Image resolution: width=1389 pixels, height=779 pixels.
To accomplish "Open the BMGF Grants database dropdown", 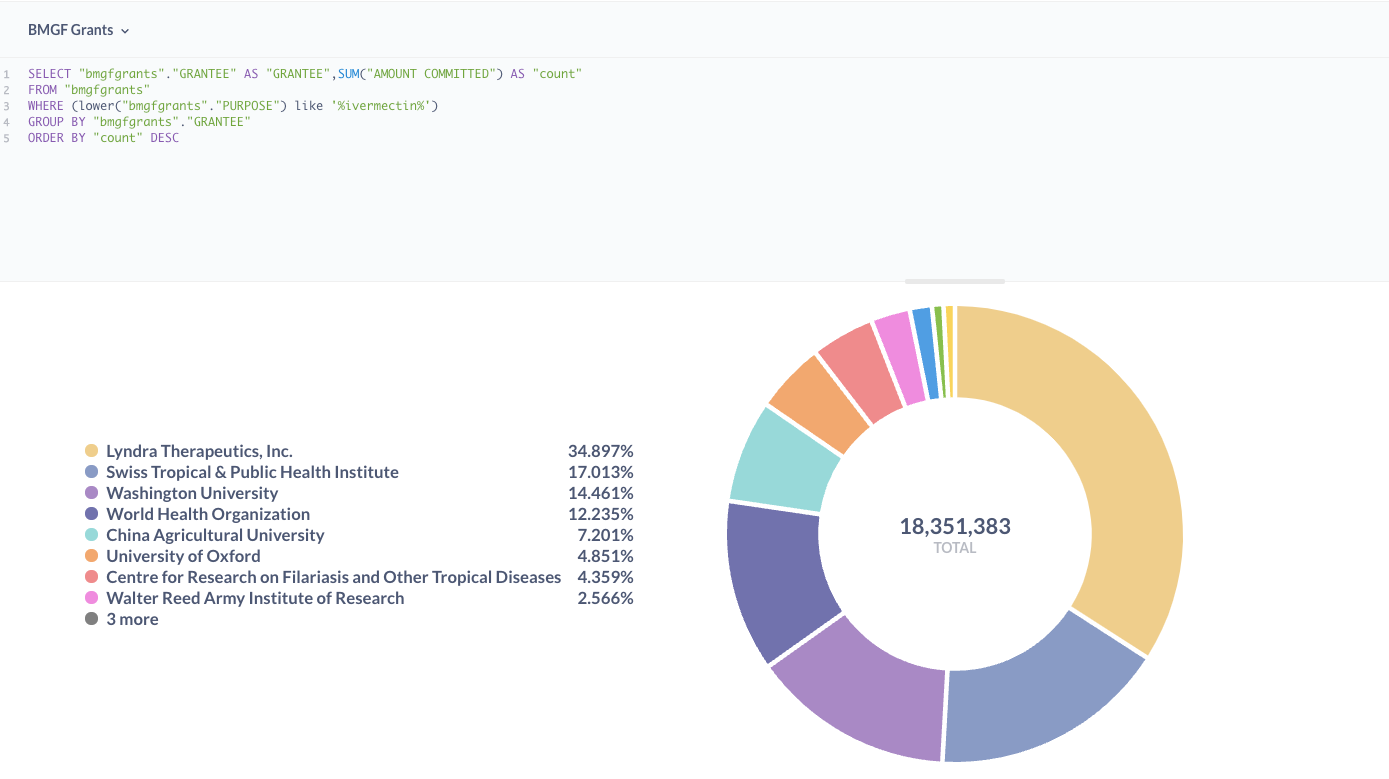I will (x=79, y=30).
